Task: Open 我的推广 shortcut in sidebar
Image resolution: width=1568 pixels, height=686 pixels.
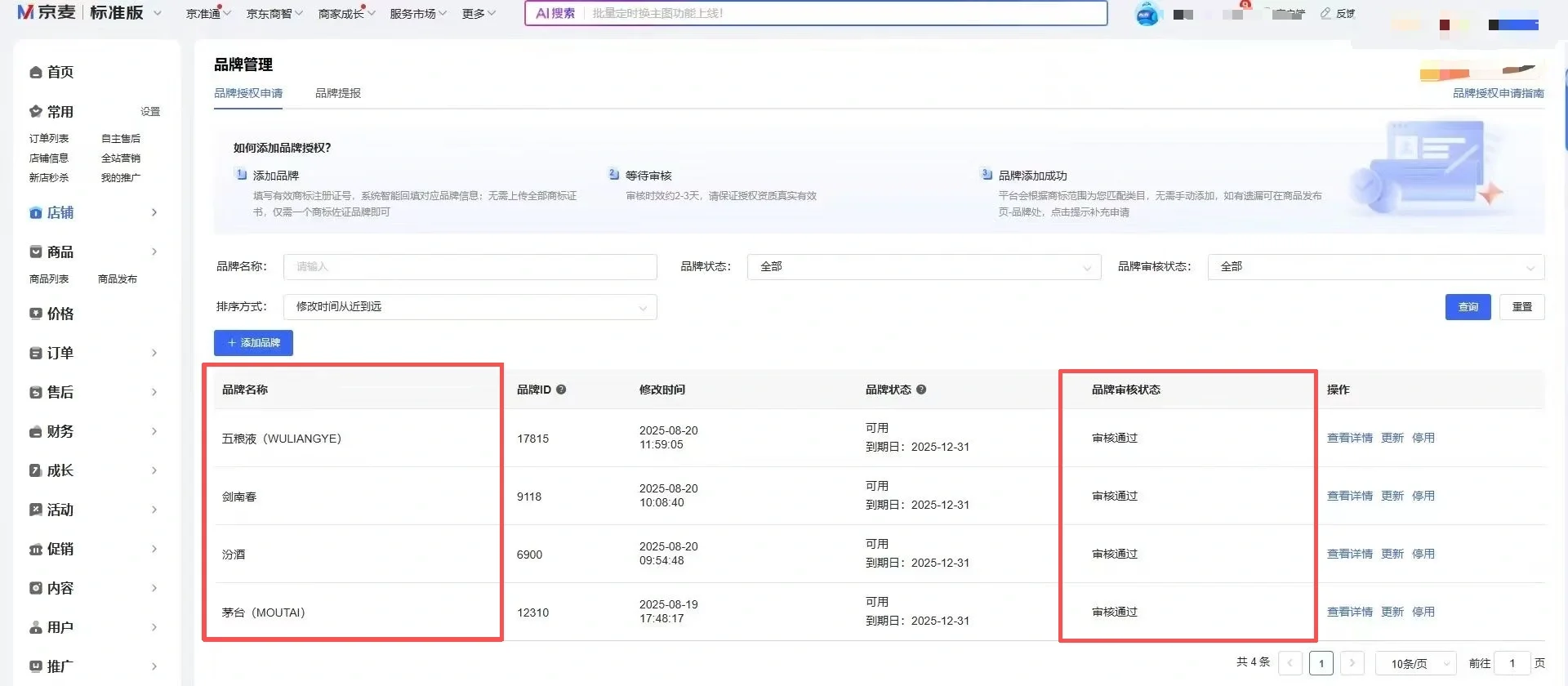Action: (121, 178)
